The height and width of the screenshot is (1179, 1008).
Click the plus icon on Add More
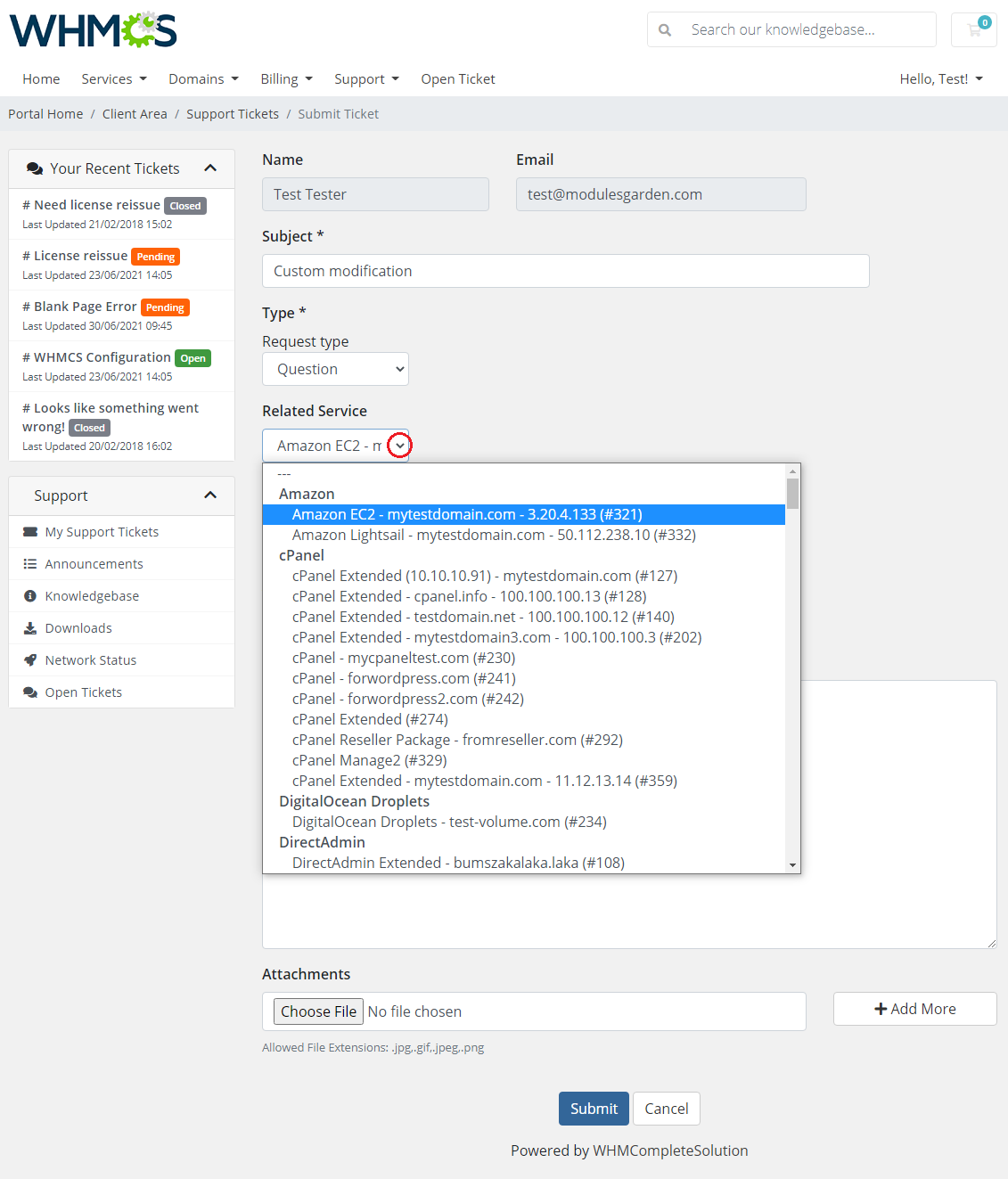click(x=881, y=1009)
